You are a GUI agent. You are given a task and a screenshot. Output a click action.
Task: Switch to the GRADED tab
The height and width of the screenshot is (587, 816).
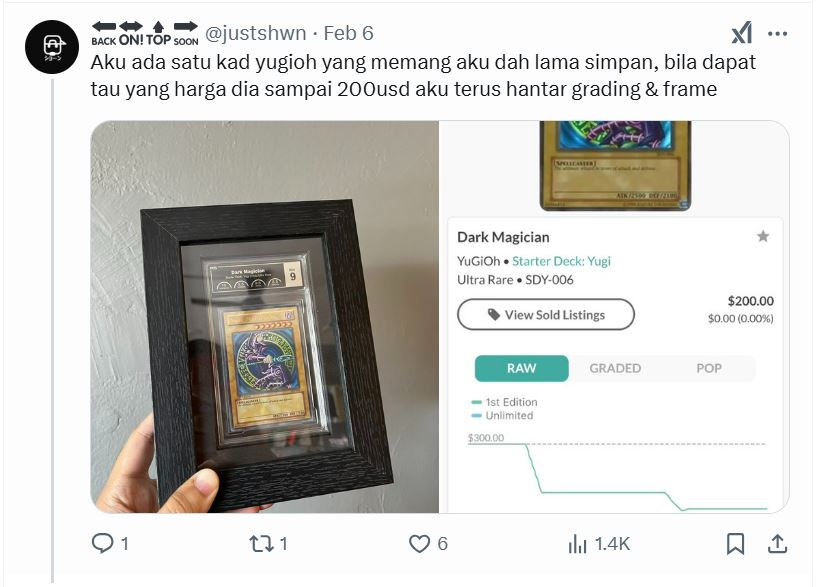point(615,368)
